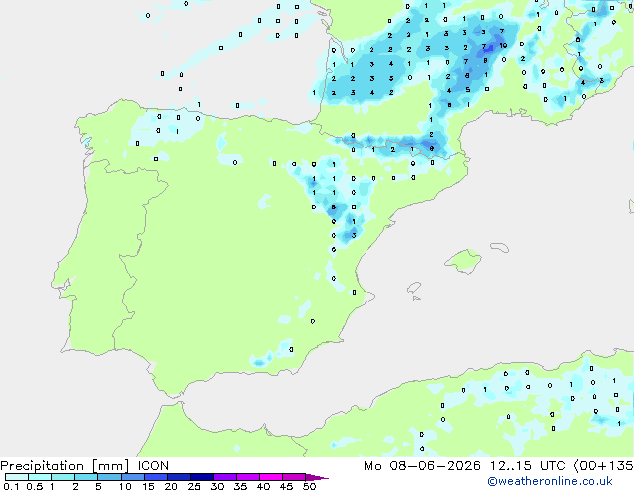Click the '0.1' legend scale label
Screen dimensions: 634x490
(11, 486)
